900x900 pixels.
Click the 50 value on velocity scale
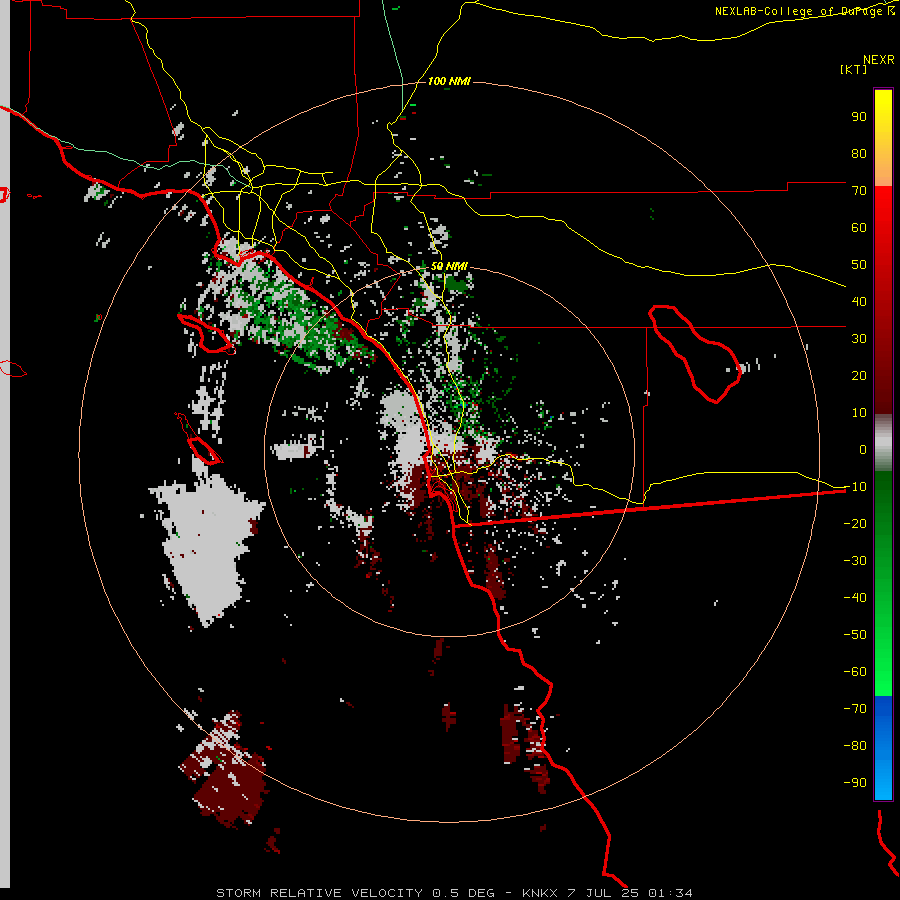click(859, 265)
